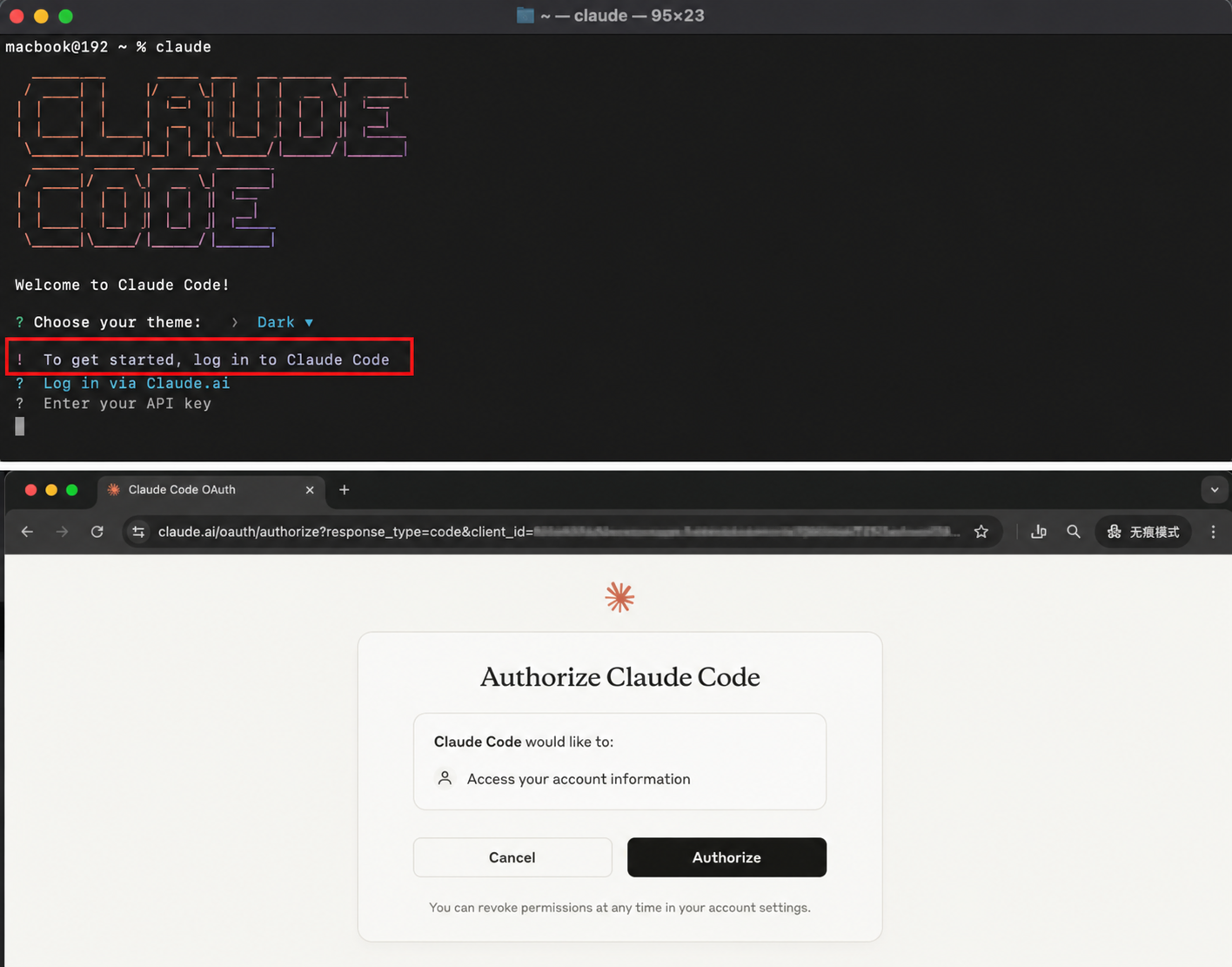Close the Claude Code OAuth tab
1232x967 pixels.
tap(310, 490)
